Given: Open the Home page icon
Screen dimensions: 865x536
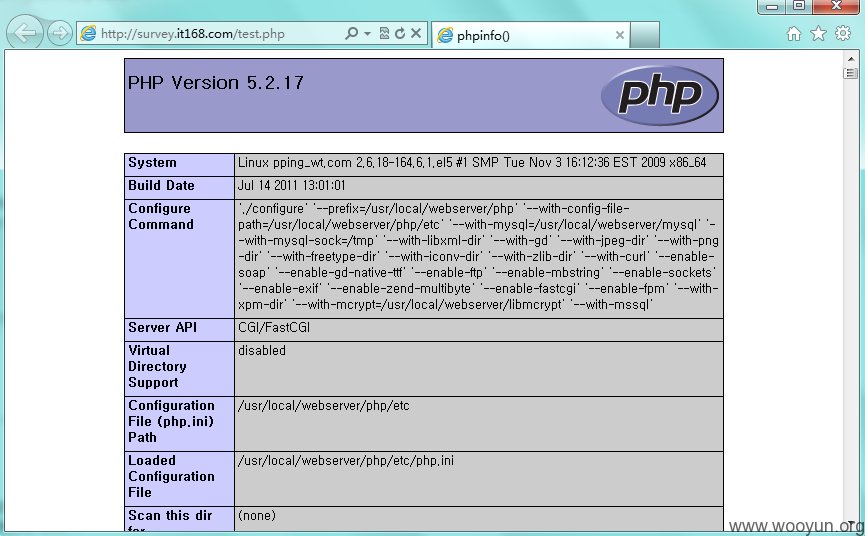Looking at the screenshot, I should click(794, 34).
